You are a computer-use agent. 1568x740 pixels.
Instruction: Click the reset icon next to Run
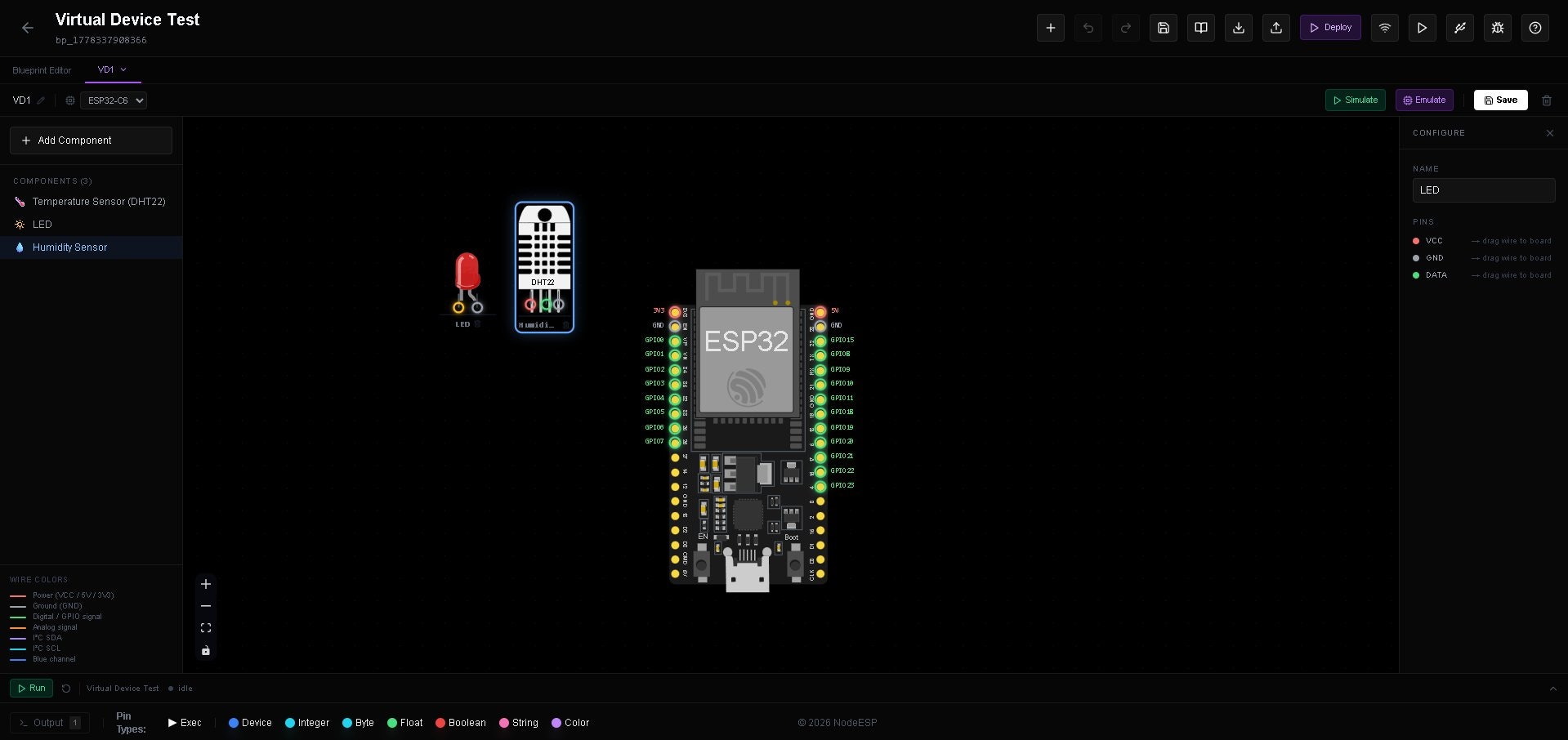(66, 689)
